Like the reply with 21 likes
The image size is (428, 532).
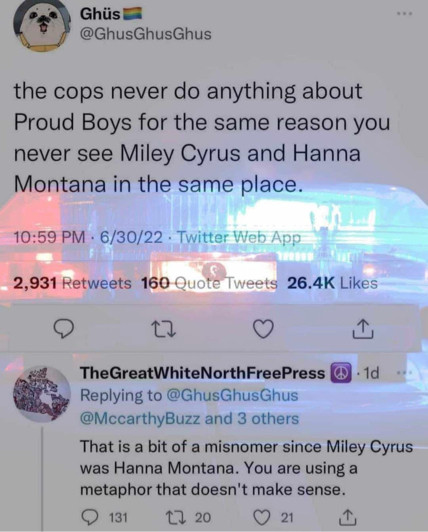pyautogui.click(x=274, y=517)
